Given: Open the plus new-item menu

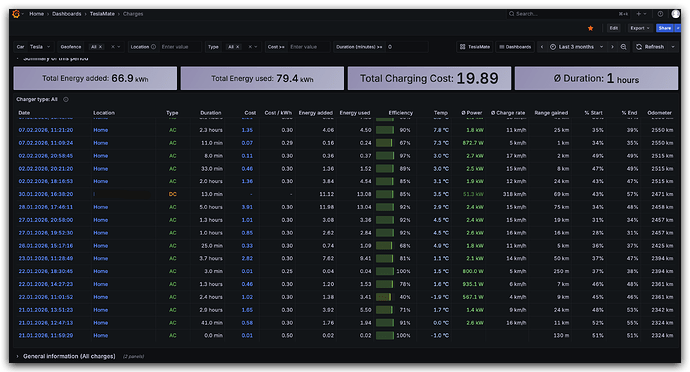Looking at the screenshot, I should (x=641, y=14).
